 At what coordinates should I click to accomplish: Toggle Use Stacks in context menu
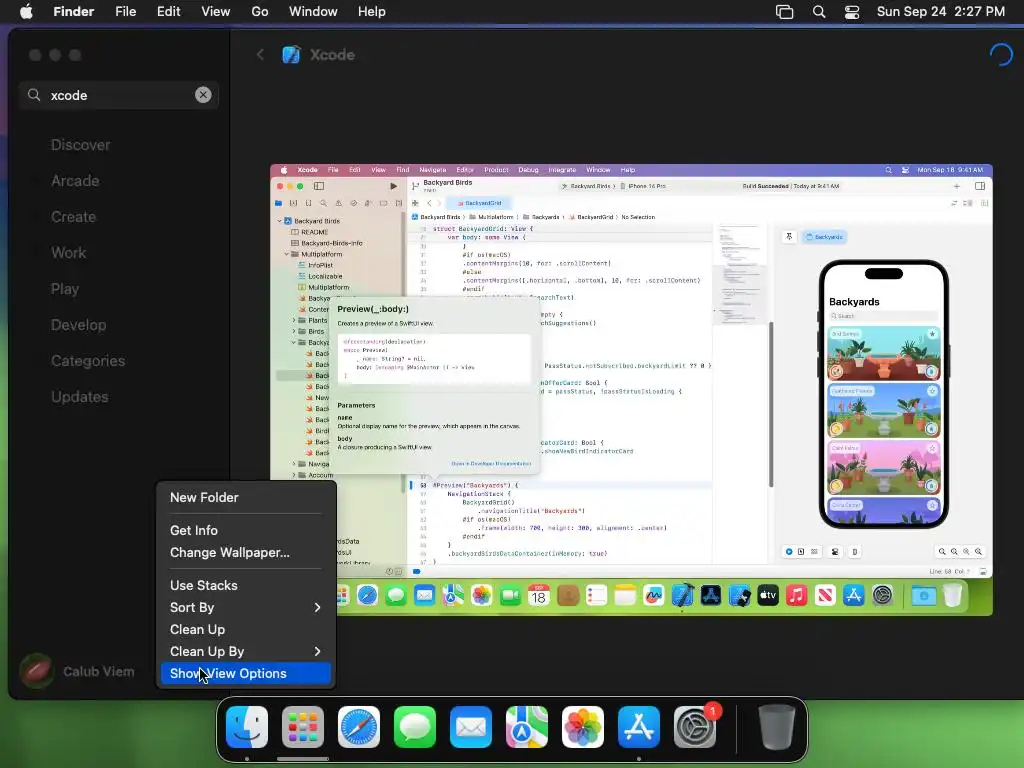pos(246,585)
